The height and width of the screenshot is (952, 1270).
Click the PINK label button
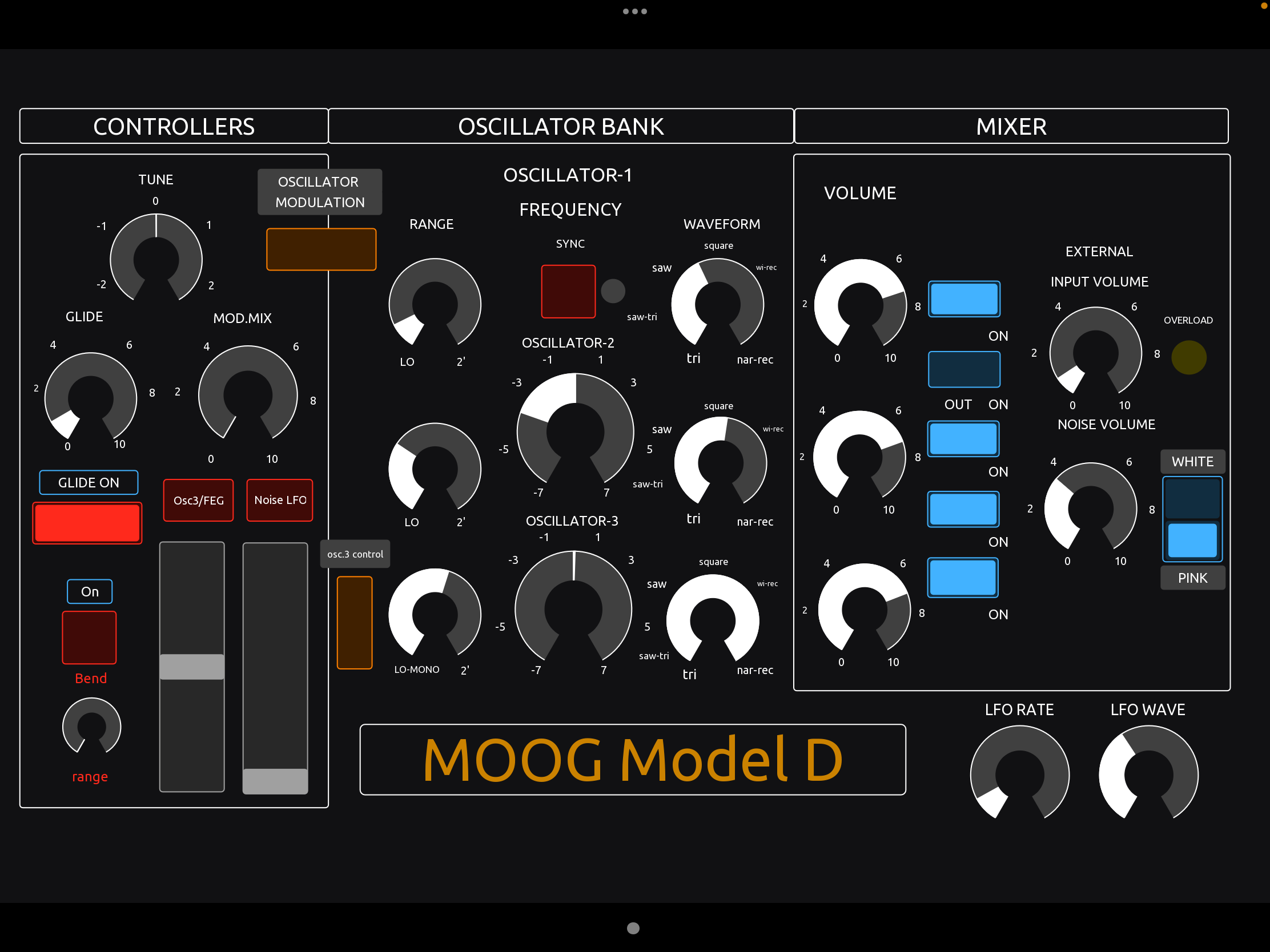(x=1192, y=578)
